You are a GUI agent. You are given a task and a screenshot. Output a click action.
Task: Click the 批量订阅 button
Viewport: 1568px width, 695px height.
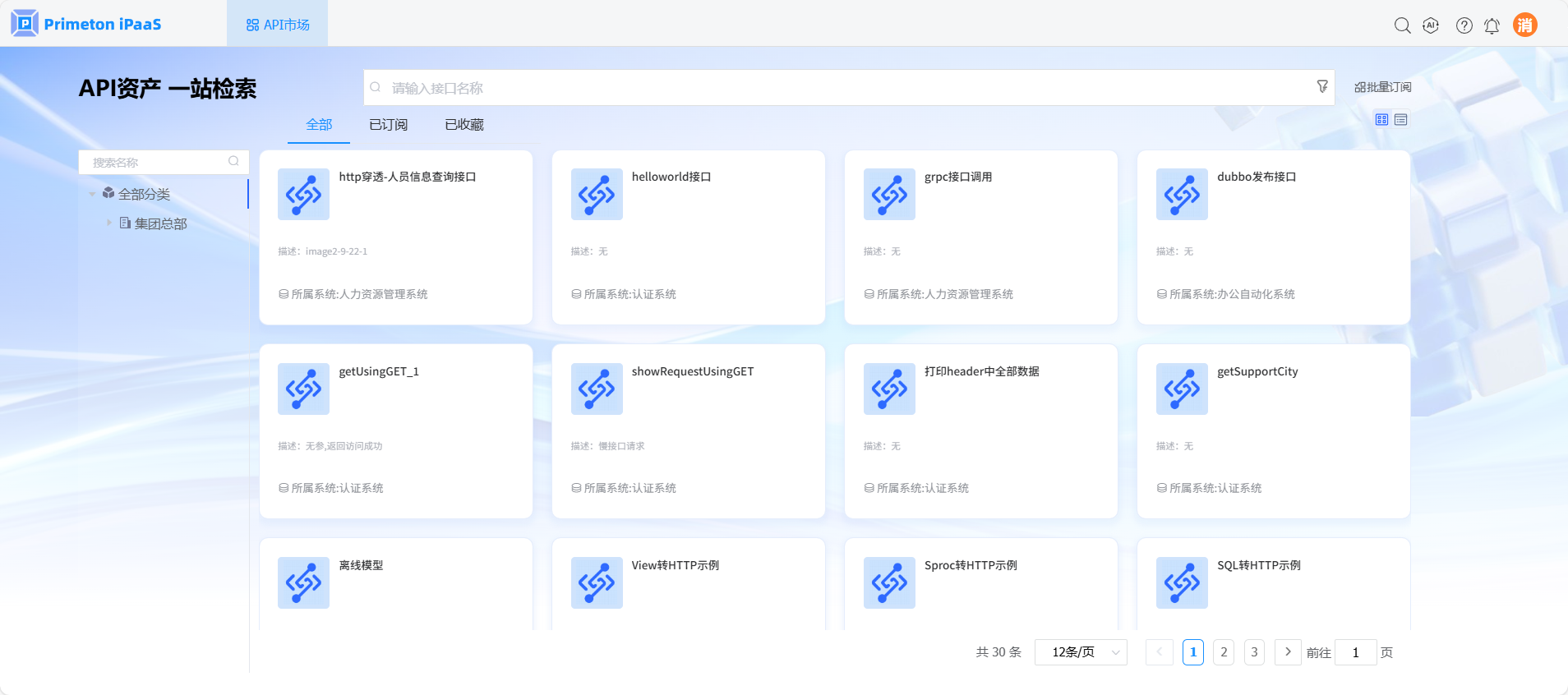pyautogui.click(x=1382, y=87)
